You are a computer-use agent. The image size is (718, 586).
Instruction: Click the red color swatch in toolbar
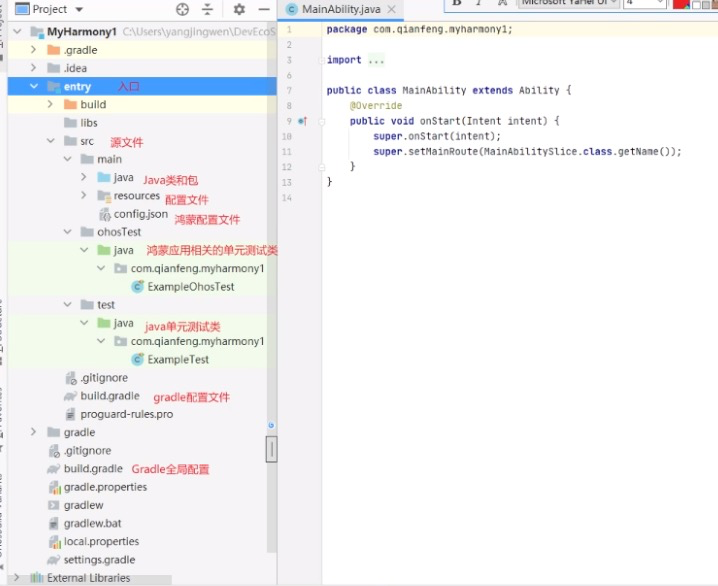(x=680, y=4)
